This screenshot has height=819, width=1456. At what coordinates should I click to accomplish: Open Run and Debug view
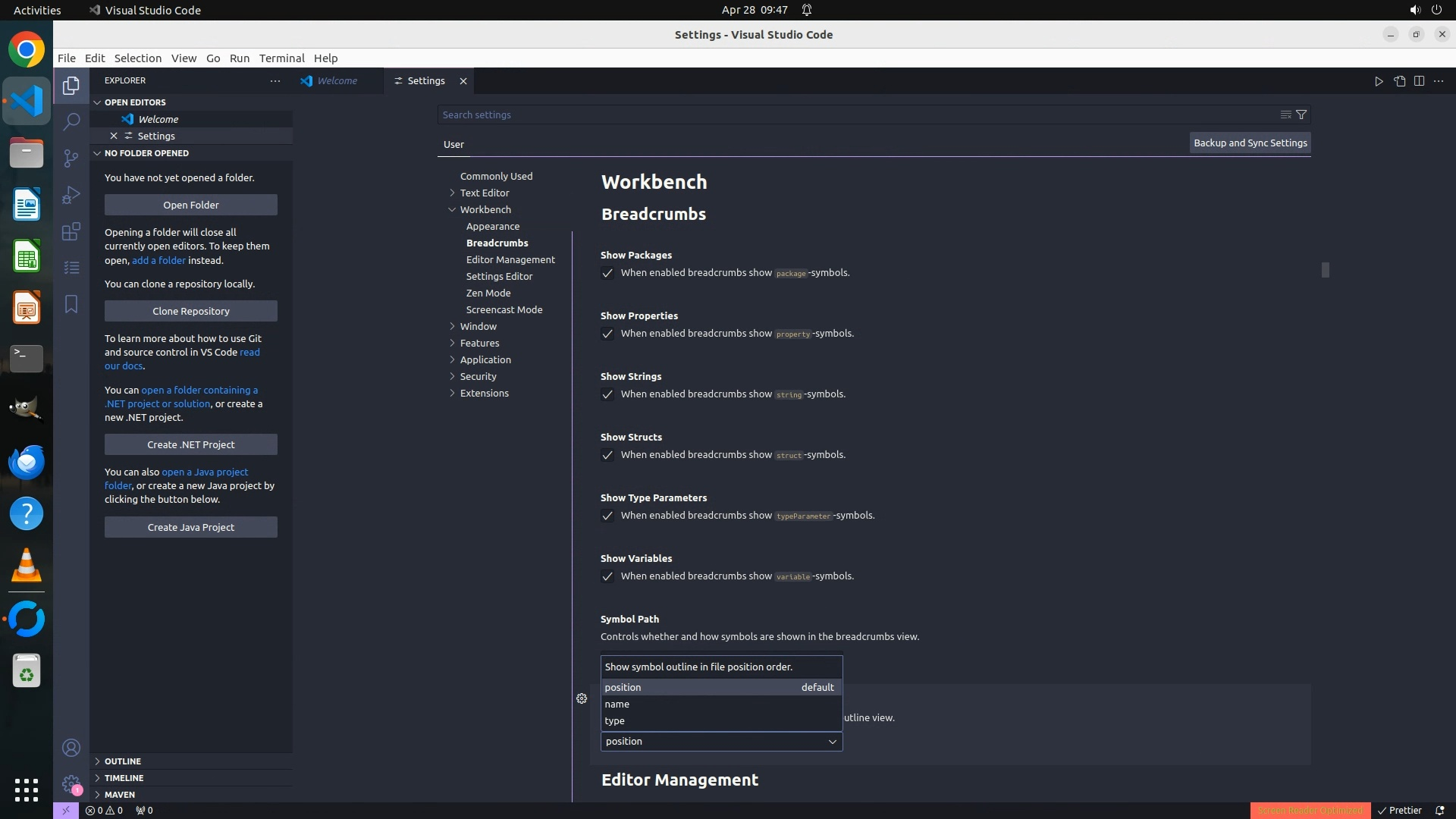click(x=71, y=195)
